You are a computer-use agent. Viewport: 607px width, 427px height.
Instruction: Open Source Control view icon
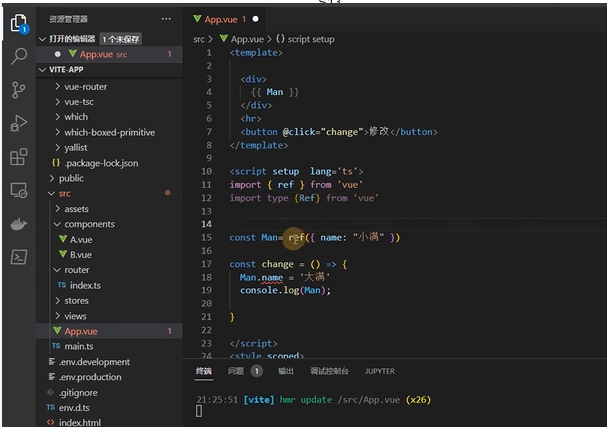pos(19,90)
